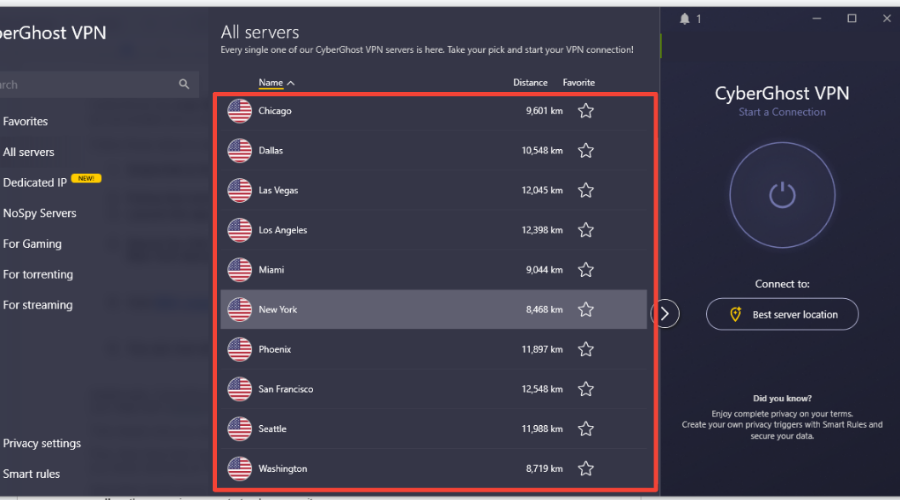Open the For streaming section
The width and height of the screenshot is (900, 500).
coord(38,305)
